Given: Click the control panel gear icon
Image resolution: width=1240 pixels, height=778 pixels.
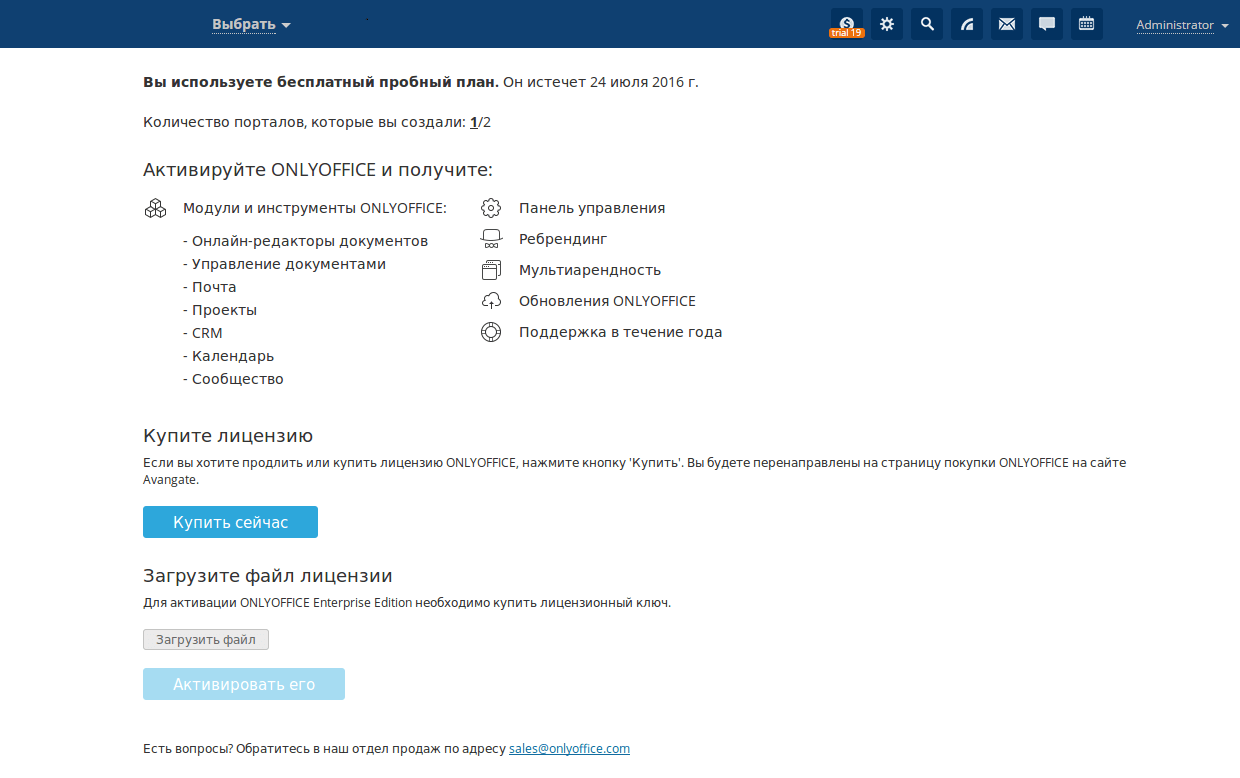Looking at the screenshot, I should [490, 208].
